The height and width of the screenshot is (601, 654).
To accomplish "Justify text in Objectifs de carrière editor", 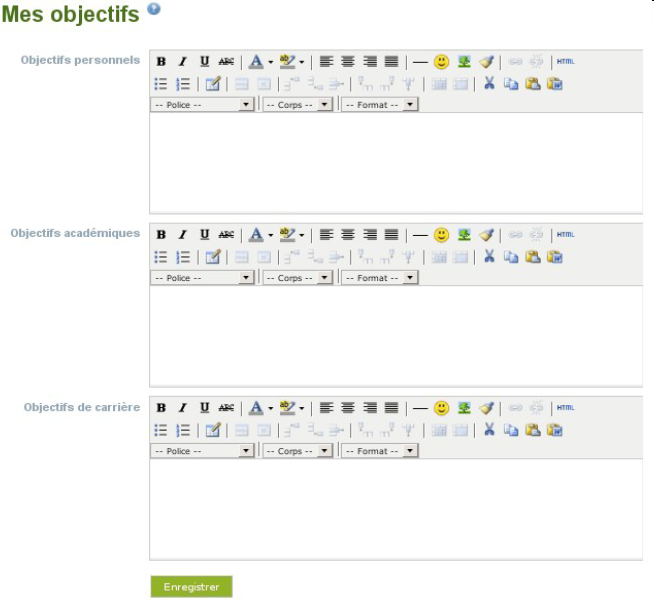I will coord(391,408).
